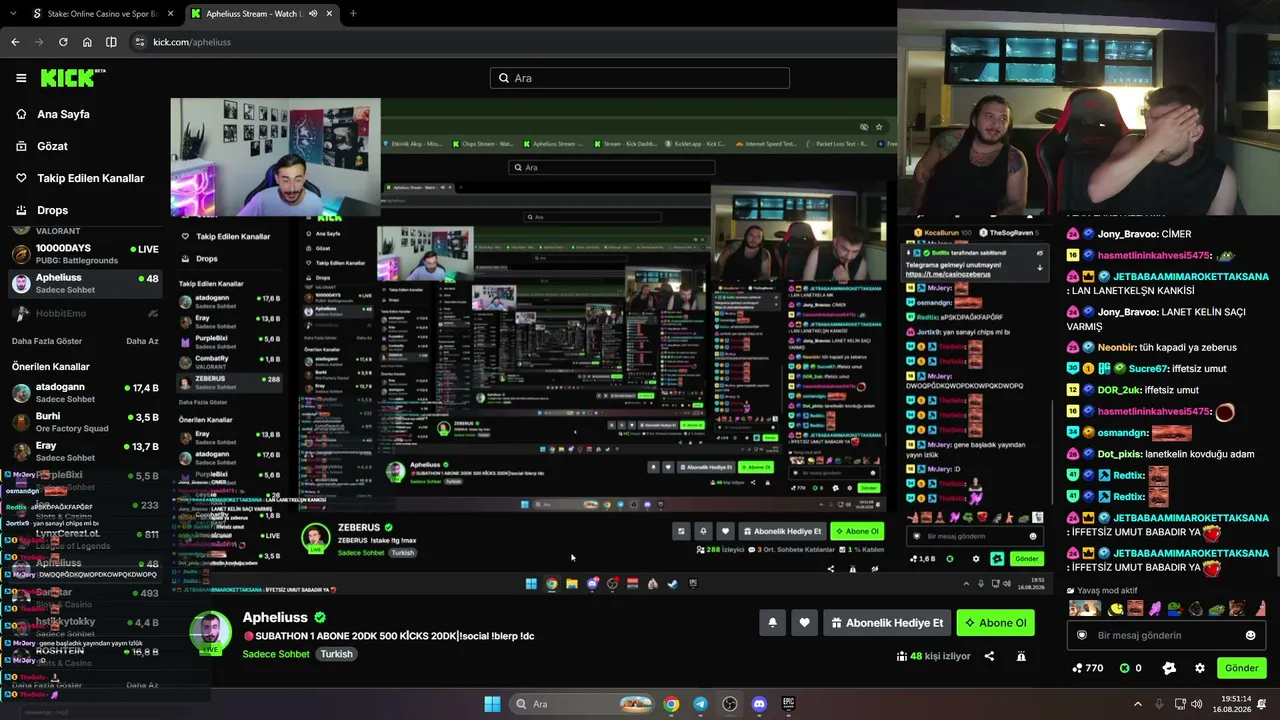This screenshot has height=720, width=1280.
Task: Reload the kick.com page
Action: (63, 42)
